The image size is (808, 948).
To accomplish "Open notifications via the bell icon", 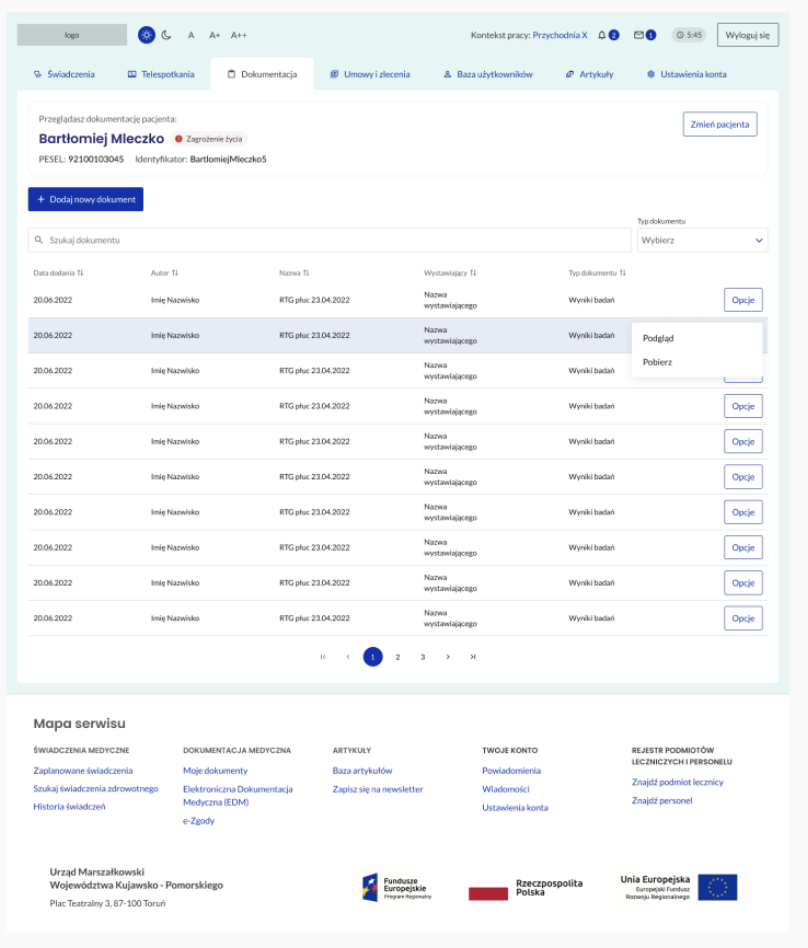I will pyautogui.click(x=602, y=33).
